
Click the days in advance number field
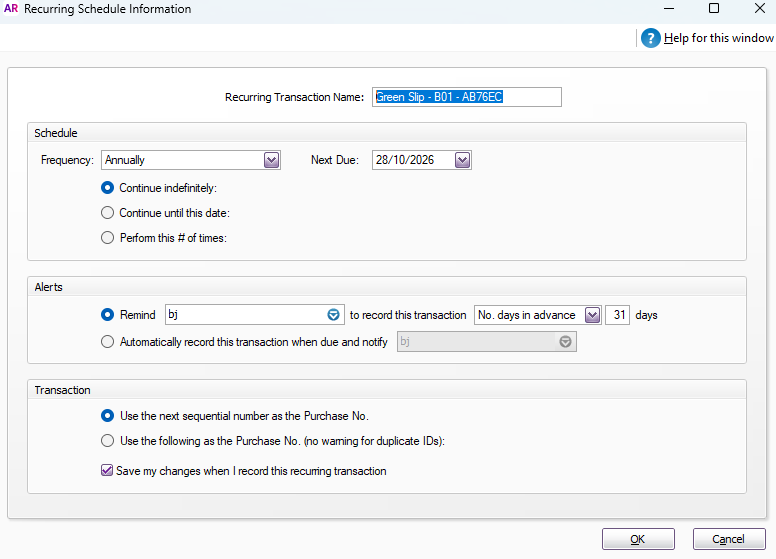click(x=618, y=315)
